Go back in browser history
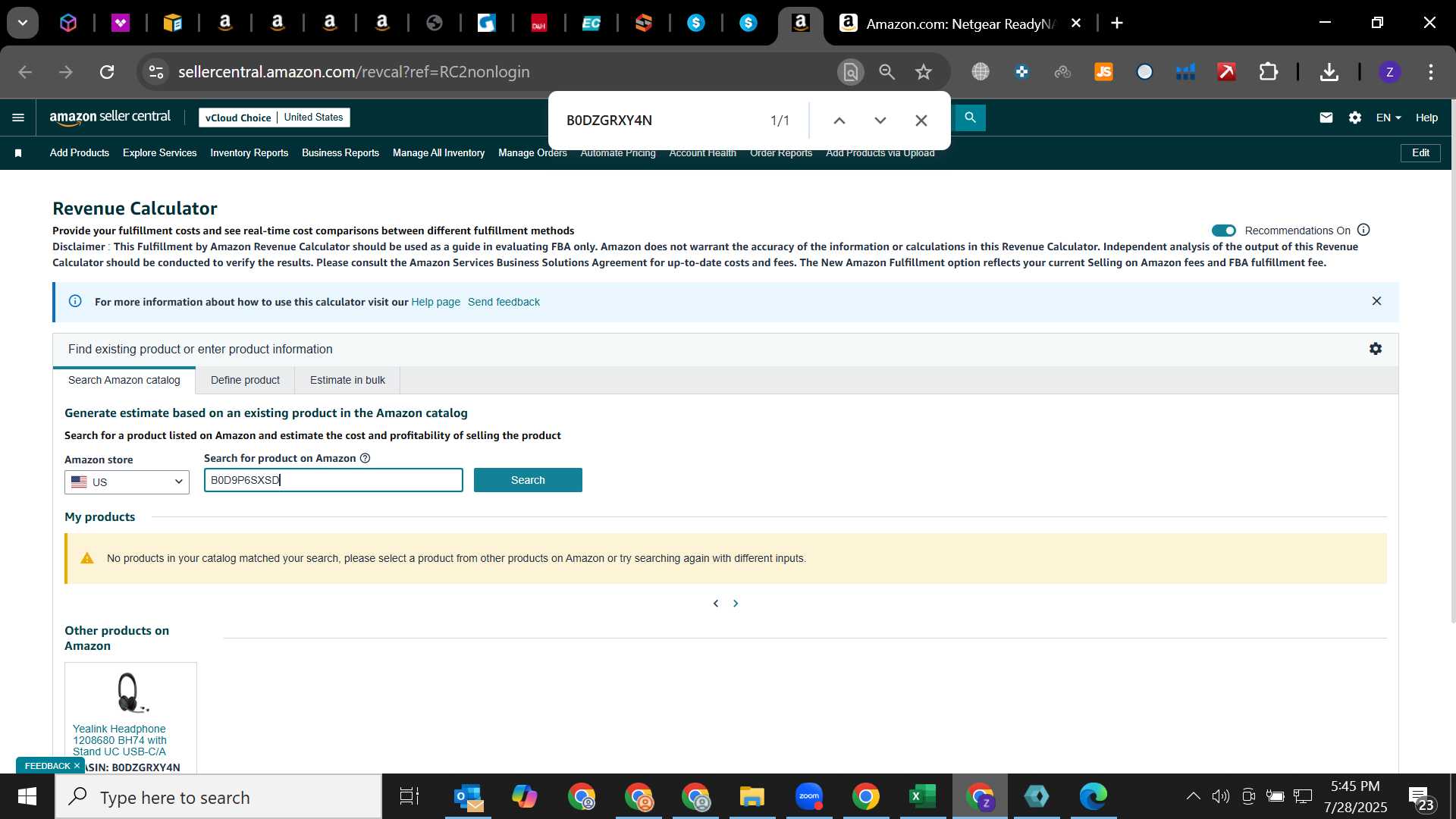This screenshot has width=1456, height=819. click(x=25, y=72)
